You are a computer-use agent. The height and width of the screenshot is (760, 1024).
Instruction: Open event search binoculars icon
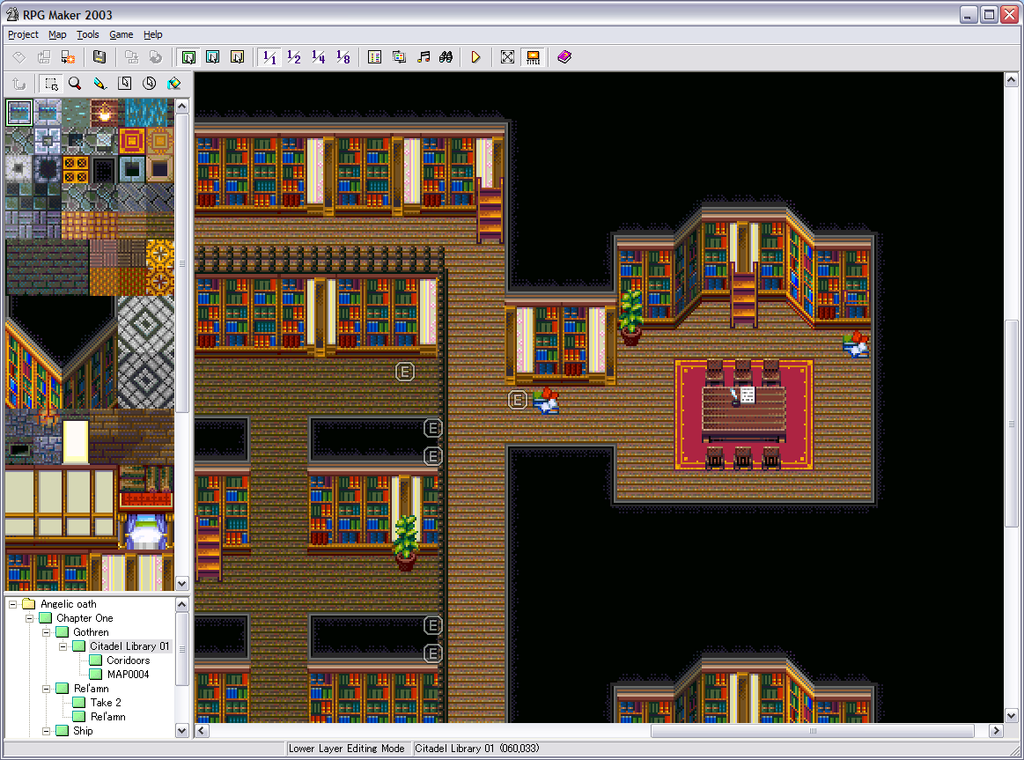(x=446, y=57)
